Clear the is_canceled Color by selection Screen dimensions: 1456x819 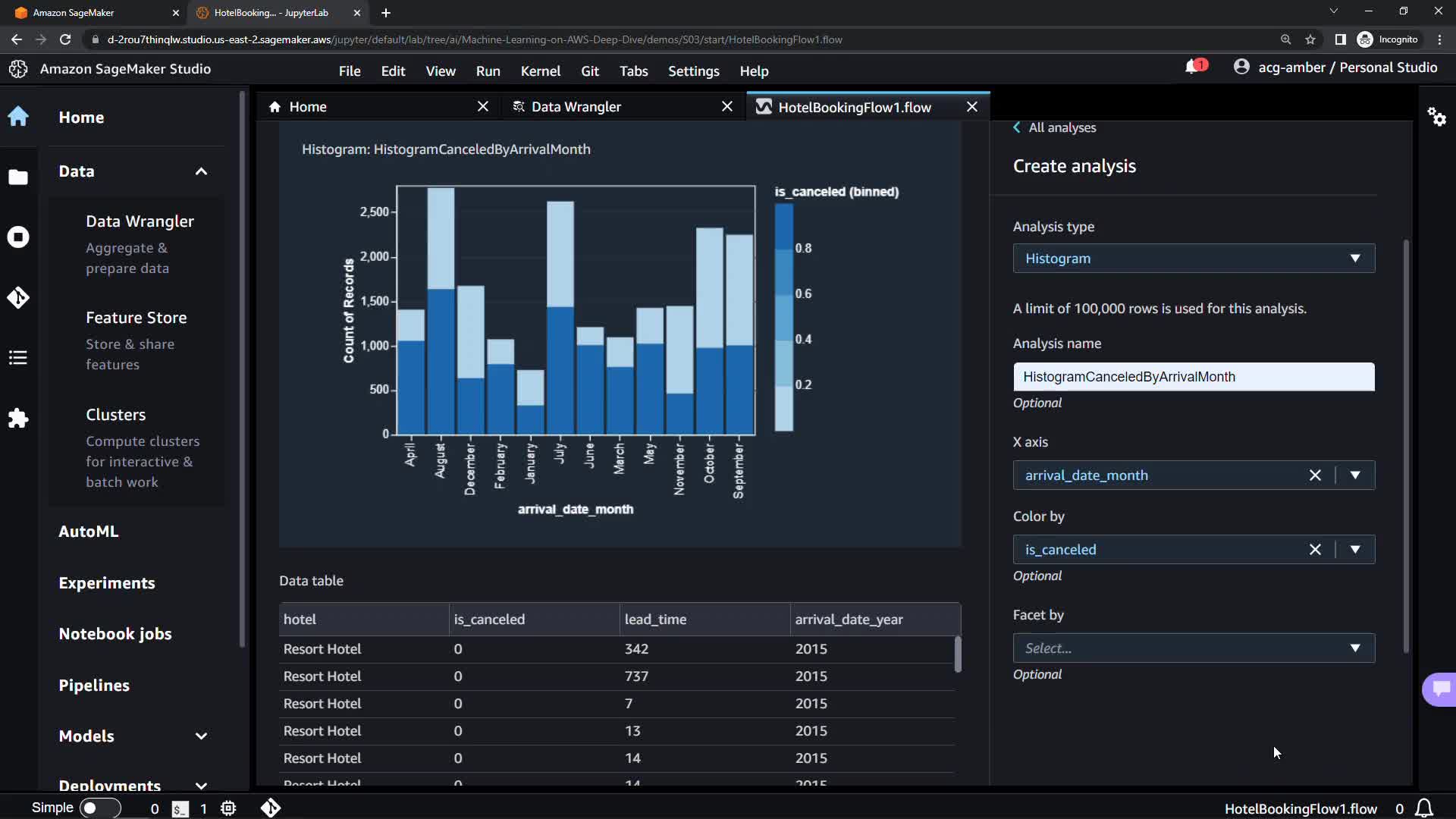(1315, 550)
